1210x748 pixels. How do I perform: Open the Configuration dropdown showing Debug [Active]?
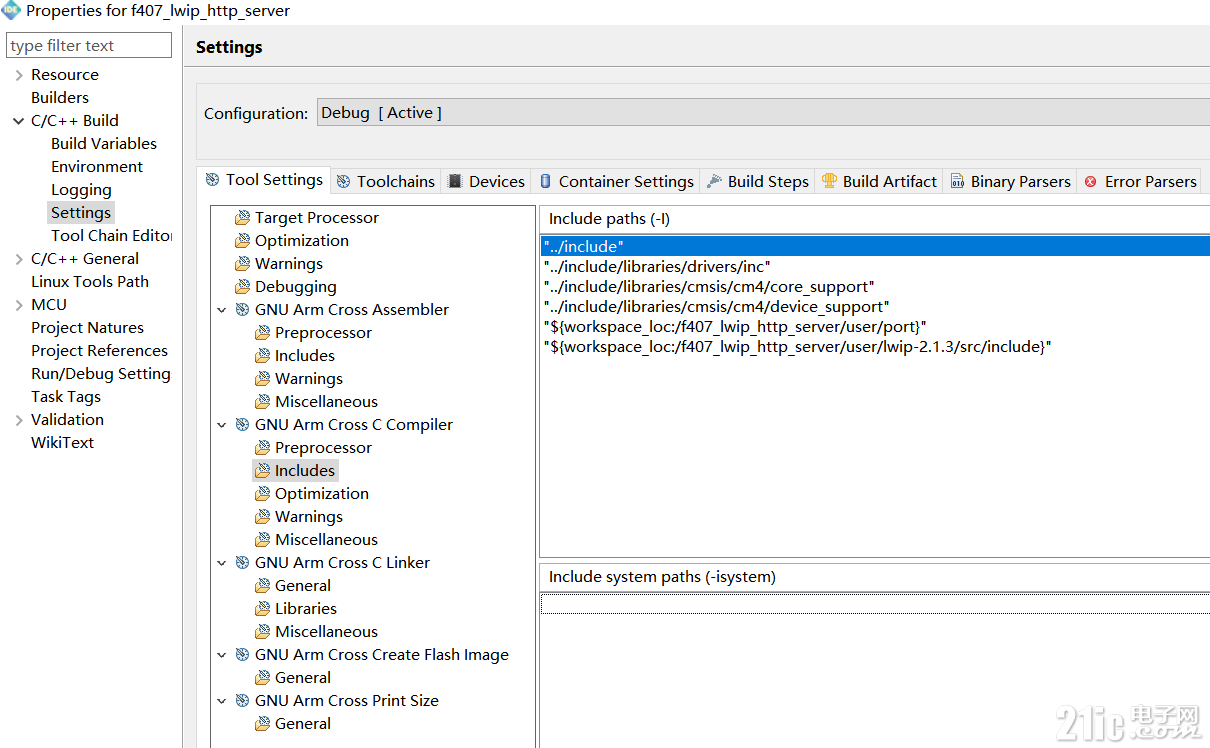tap(763, 113)
